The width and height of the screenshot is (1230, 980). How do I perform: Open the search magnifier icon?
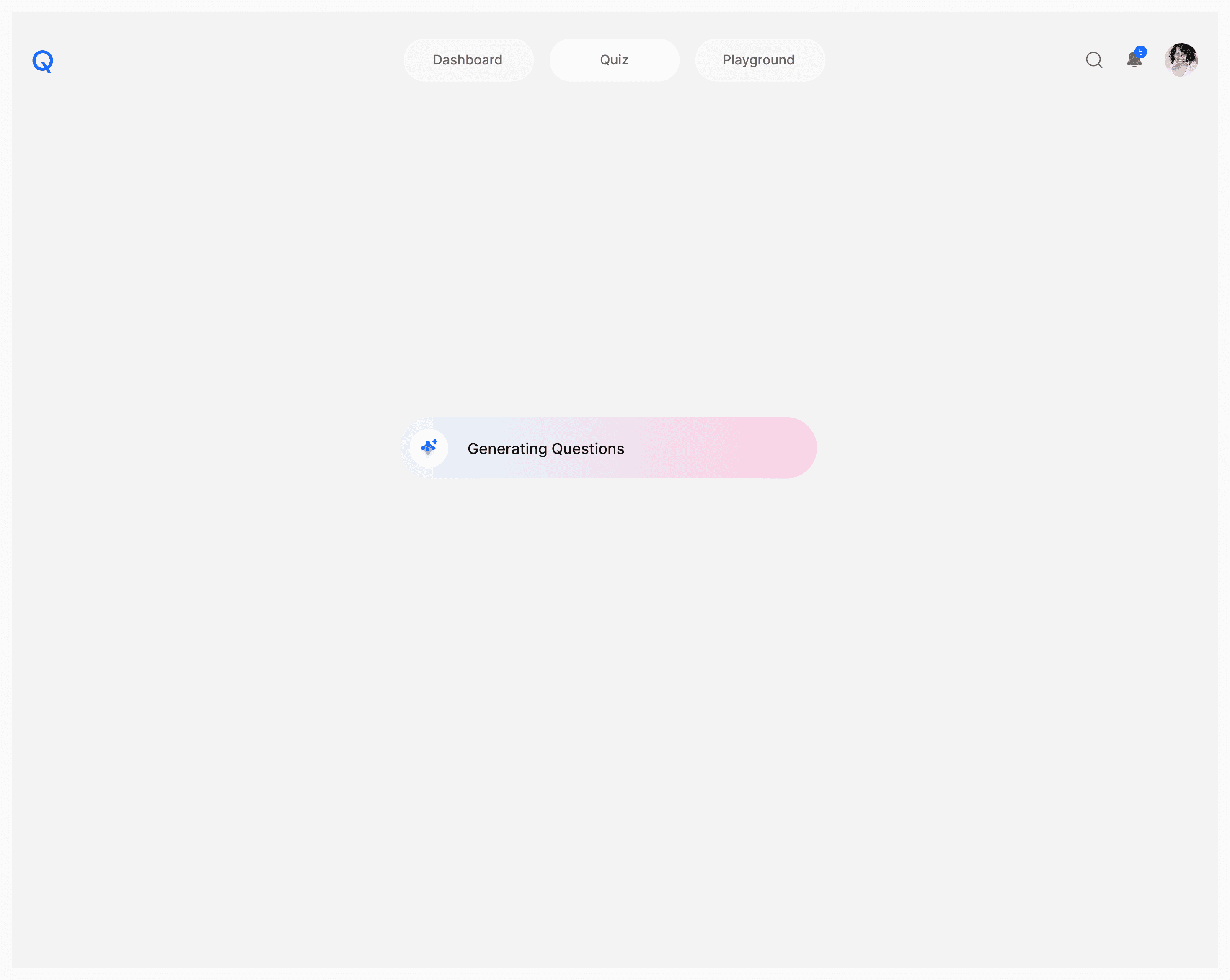tap(1094, 60)
